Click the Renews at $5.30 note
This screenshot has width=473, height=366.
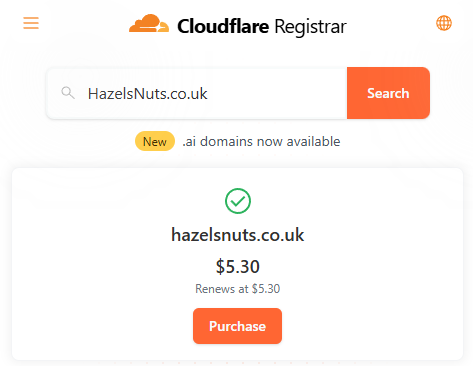coord(238,289)
